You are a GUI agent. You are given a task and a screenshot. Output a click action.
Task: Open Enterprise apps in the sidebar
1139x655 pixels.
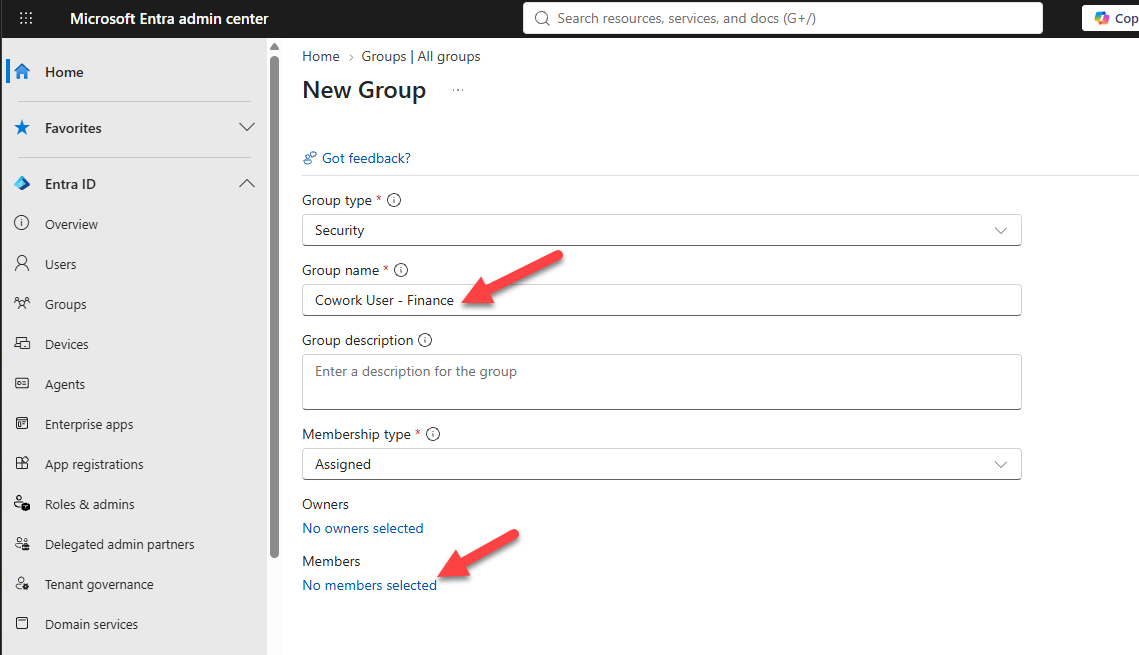(x=89, y=424)
